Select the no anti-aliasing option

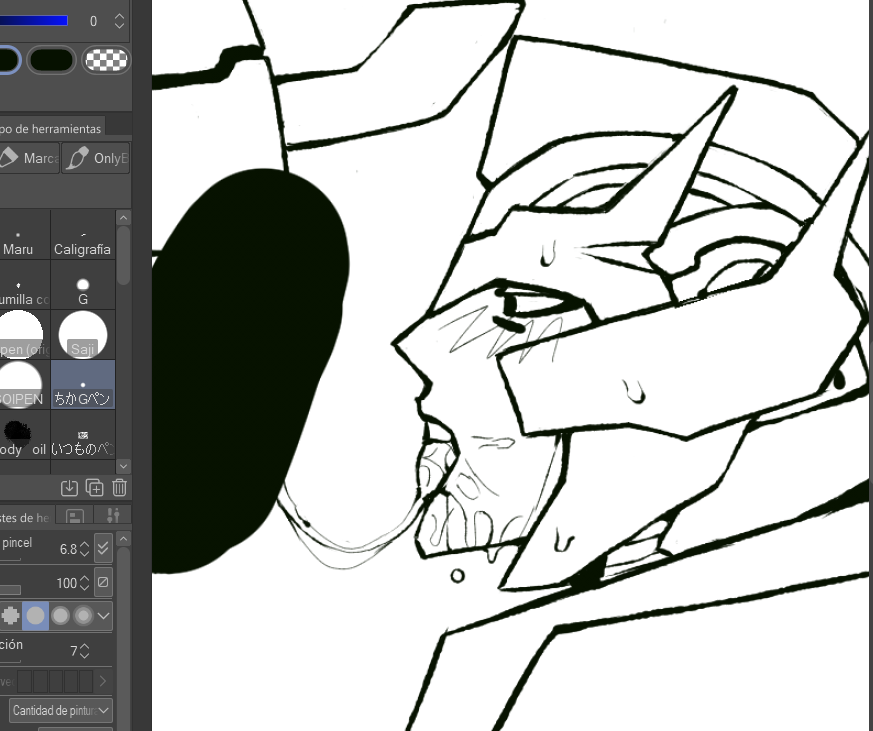click(10, 616)
